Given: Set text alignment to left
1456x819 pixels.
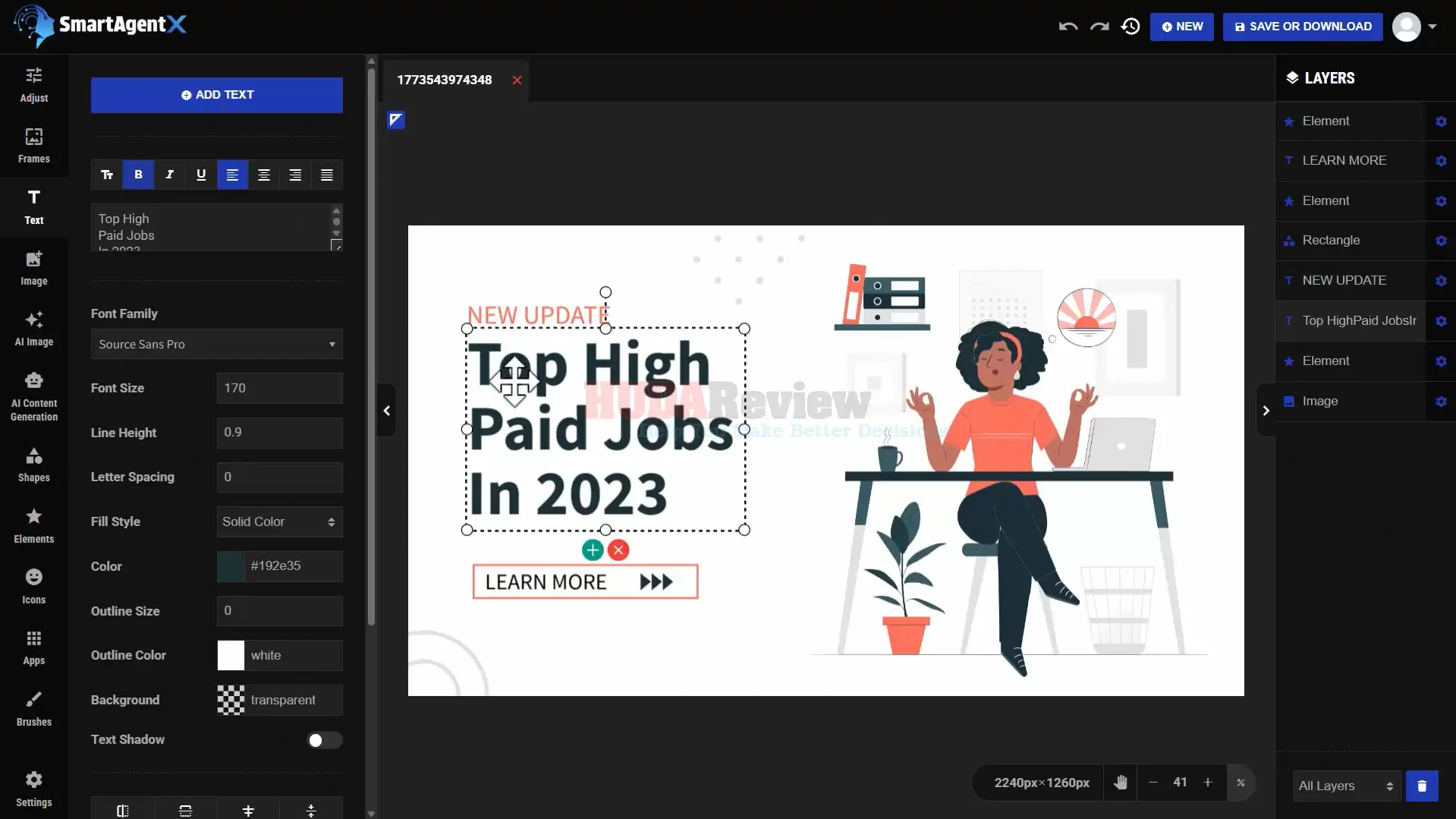Looking at the screenshot, I should tap(232, 175).
